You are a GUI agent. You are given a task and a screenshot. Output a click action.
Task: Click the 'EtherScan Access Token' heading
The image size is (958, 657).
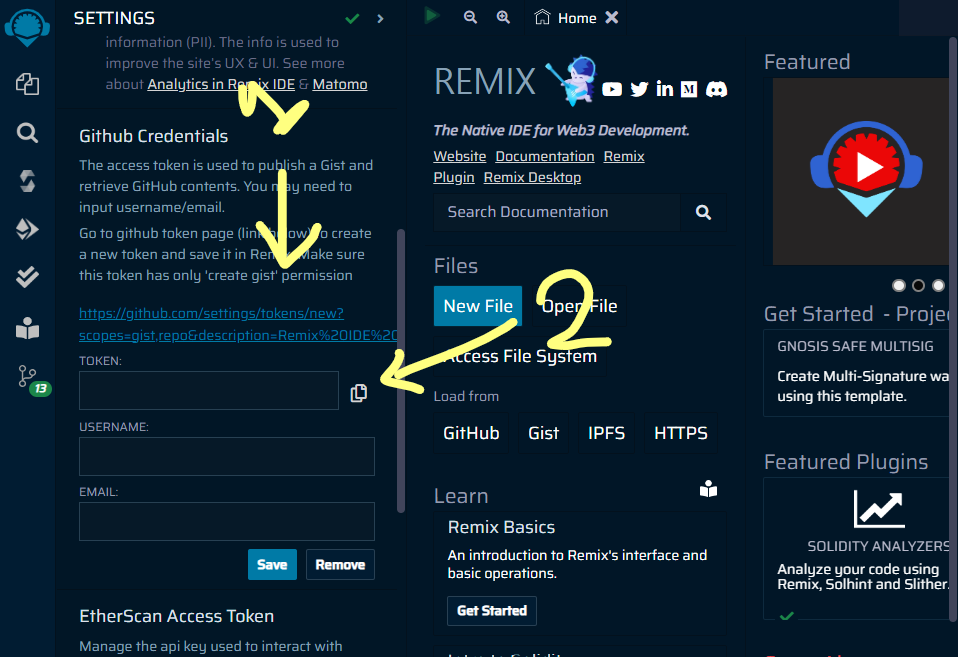click(x=177, y=616)
